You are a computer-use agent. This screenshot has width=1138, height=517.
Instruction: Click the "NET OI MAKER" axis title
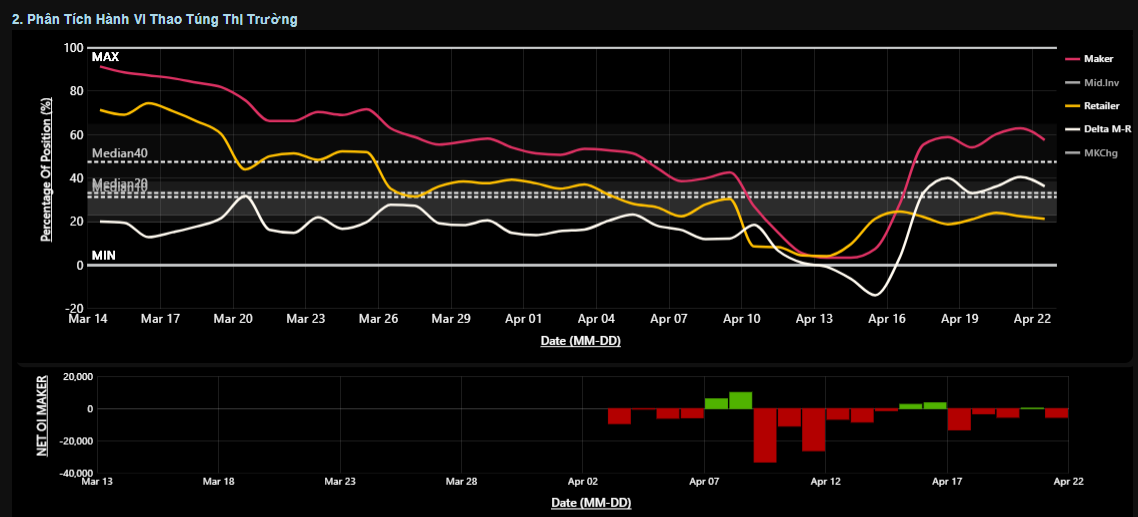coord(42,416)
